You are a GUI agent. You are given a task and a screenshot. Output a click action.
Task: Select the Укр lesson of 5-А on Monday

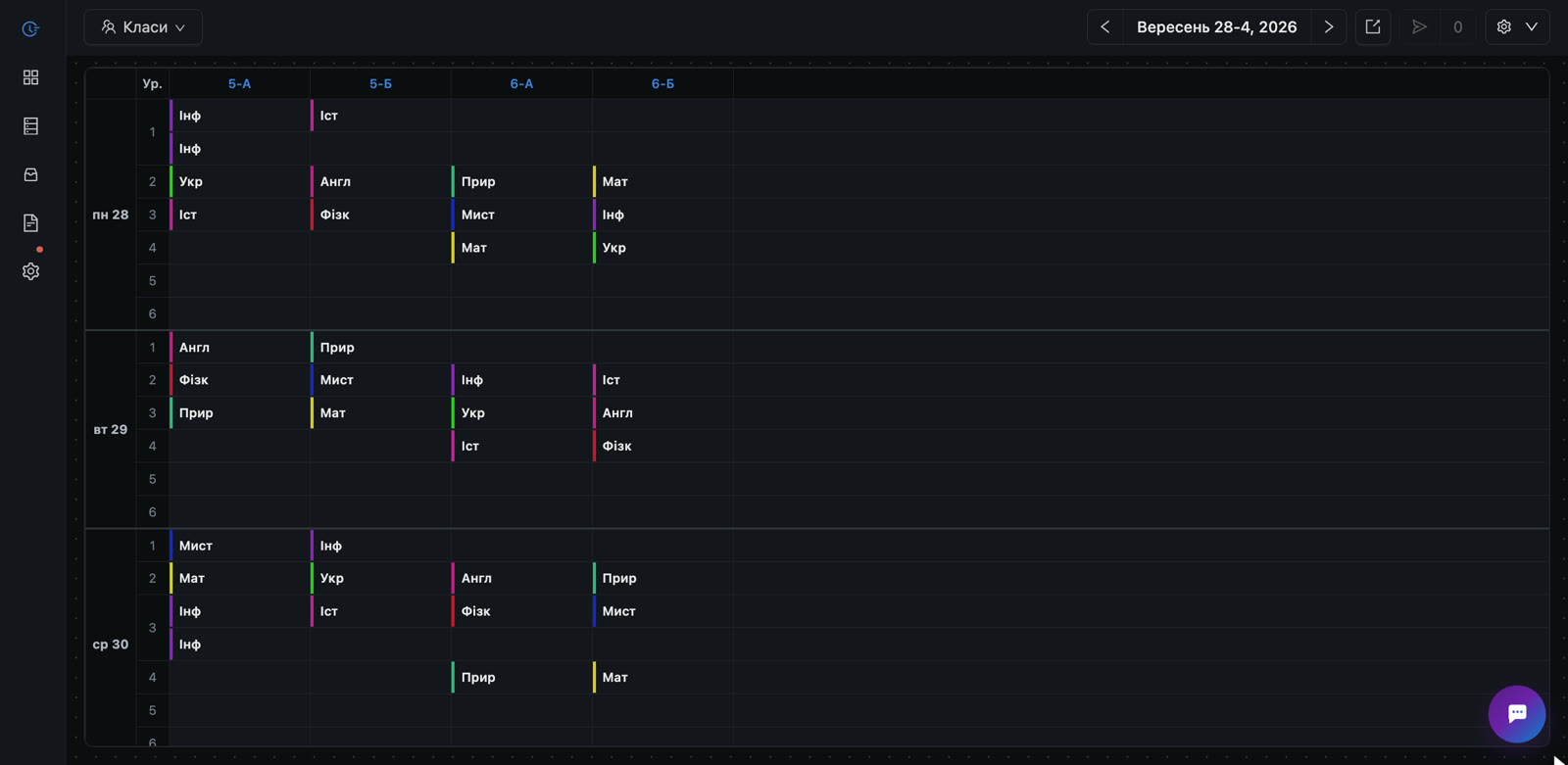(x=240, y=182)
